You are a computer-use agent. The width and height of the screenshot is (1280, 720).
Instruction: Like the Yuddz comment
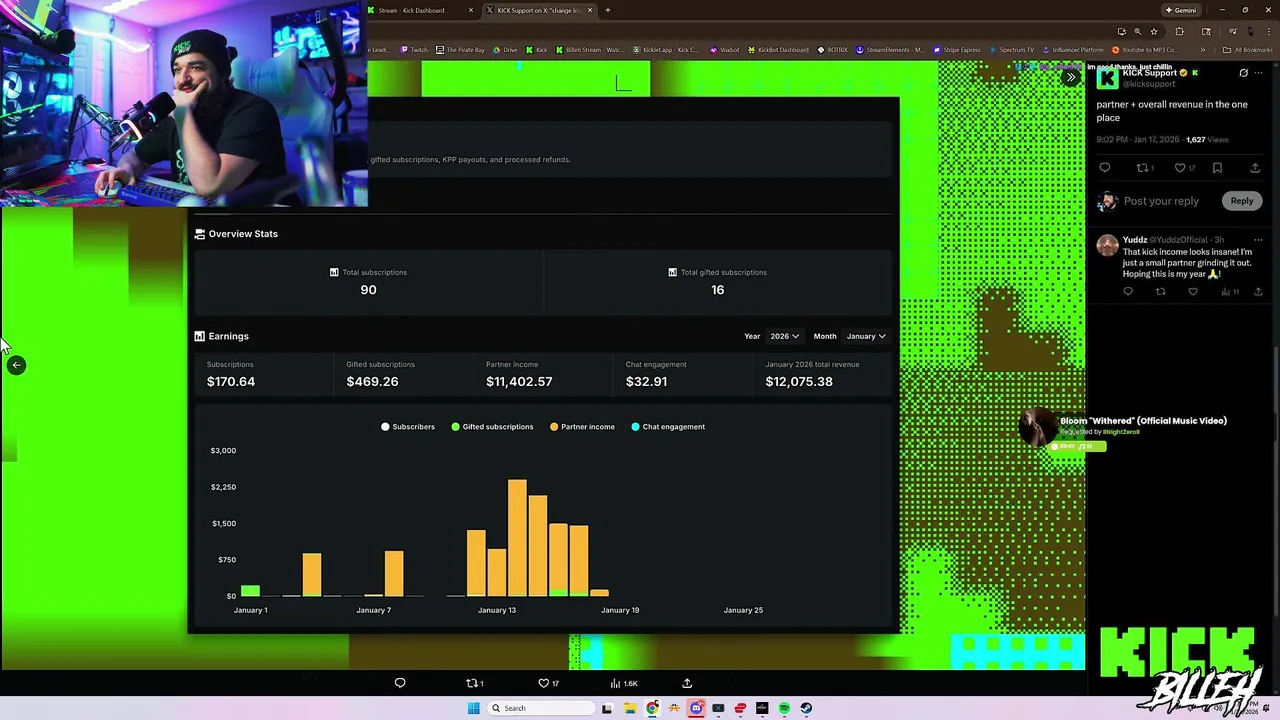(x=1193, y=292)
